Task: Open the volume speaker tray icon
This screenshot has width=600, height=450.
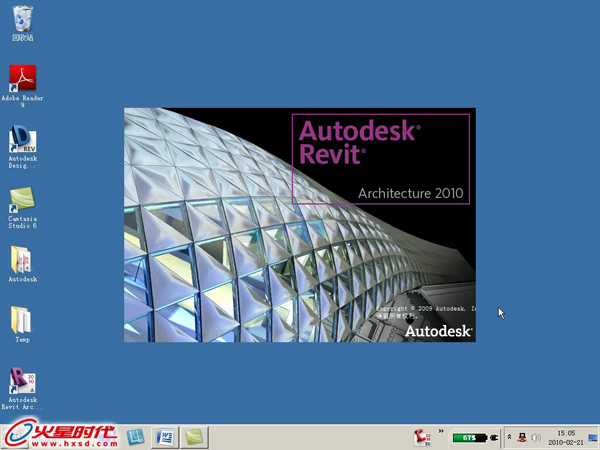Action: 536,437
